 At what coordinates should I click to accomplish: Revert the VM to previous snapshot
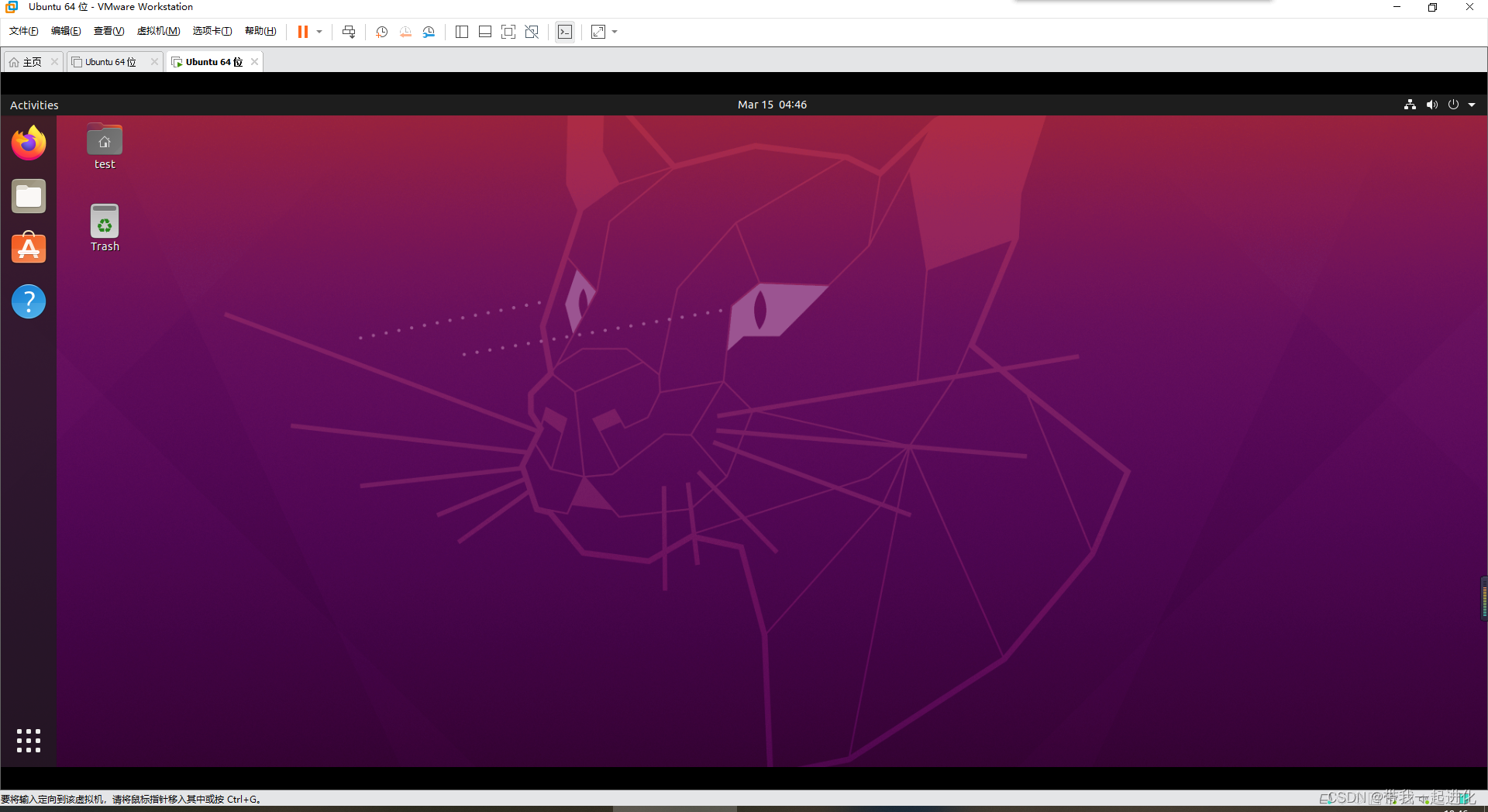coord(405,32)
